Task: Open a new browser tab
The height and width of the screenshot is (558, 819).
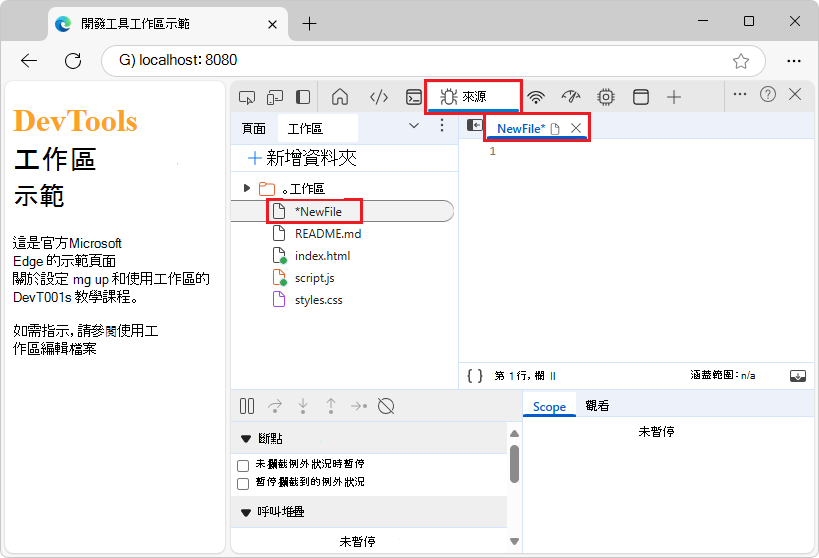Action: point(309,24)
